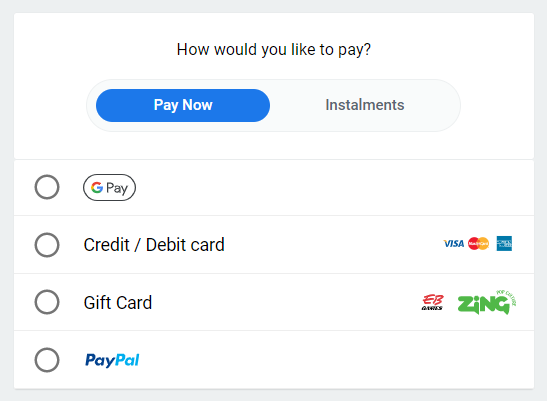Click the Google Pay logo
This screenshot has width=547, height=401.
[109, 187]
